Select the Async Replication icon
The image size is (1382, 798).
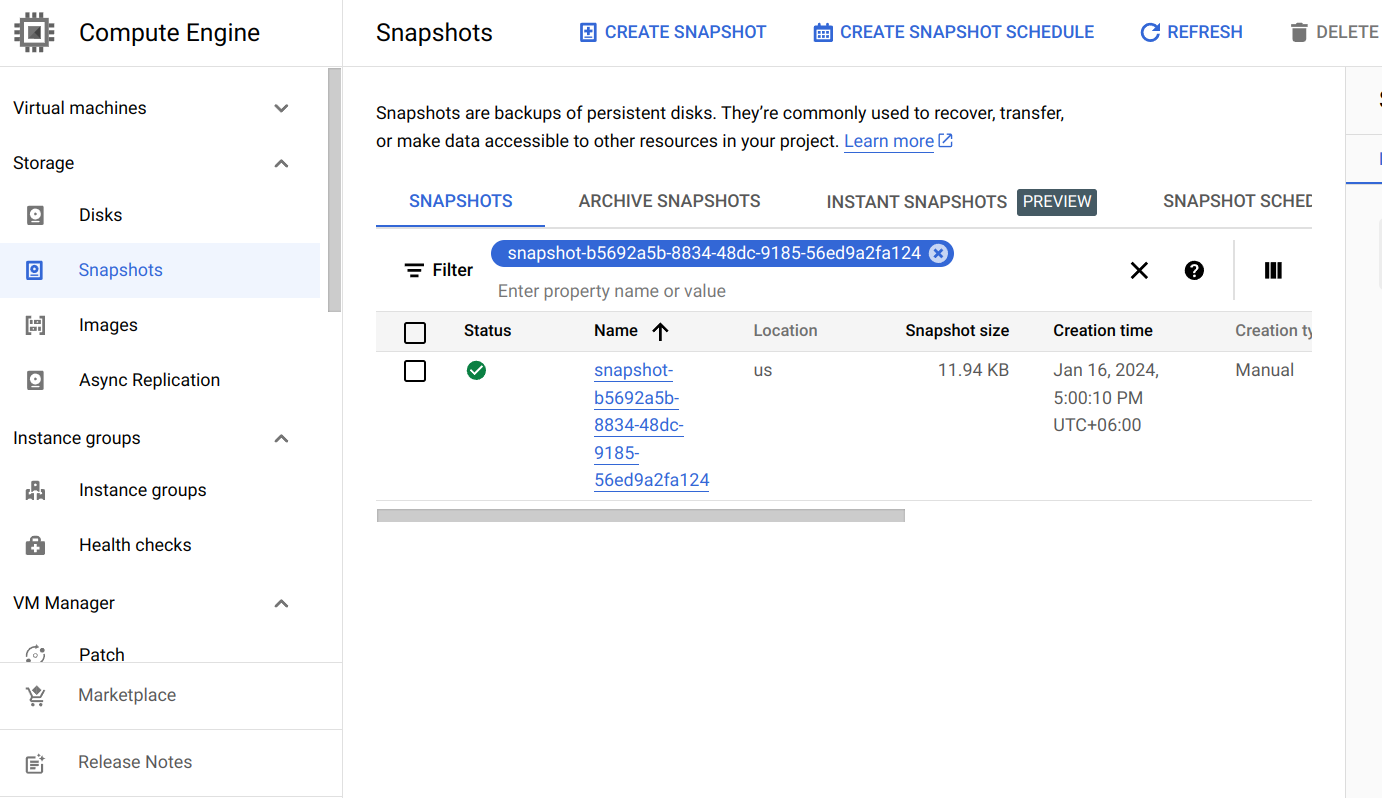35,379
